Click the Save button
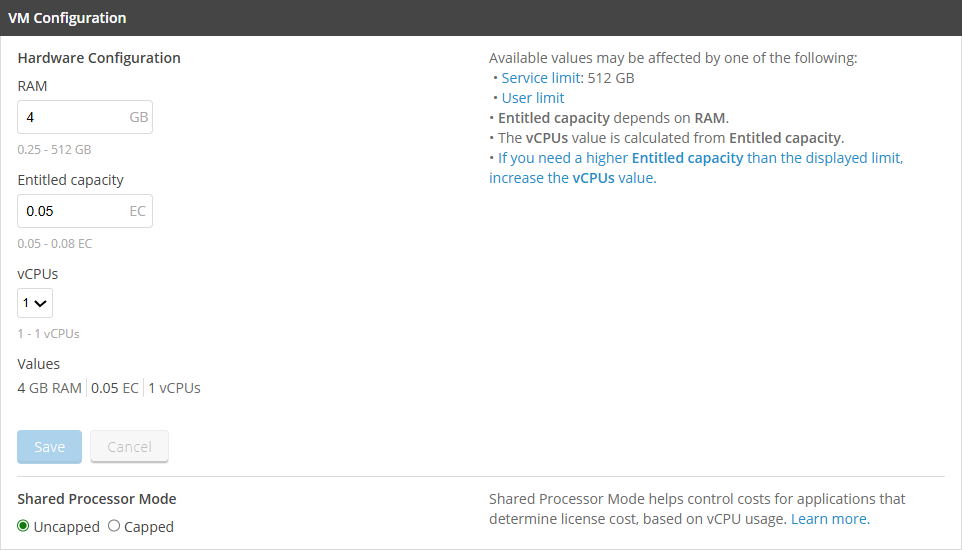The image size is (962, 550). pos(49,447)
